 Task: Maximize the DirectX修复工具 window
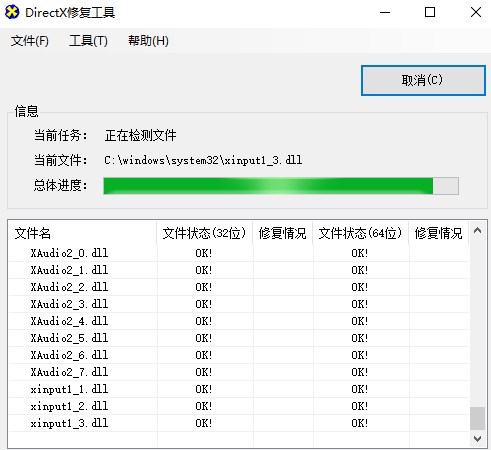pyautogui.click(x=430, y=13)
